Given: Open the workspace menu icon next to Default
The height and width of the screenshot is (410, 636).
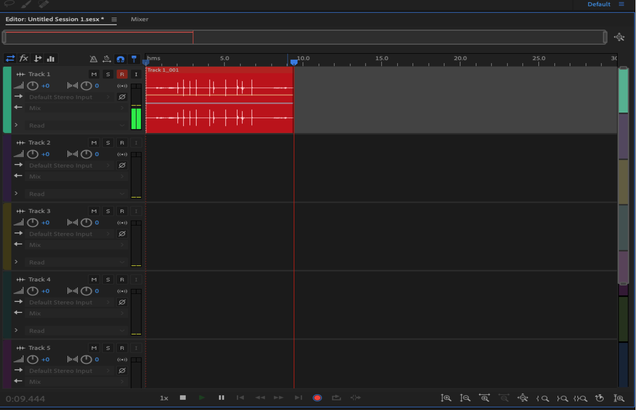Looking at the screenshot, I should click(x=621, y=4).
